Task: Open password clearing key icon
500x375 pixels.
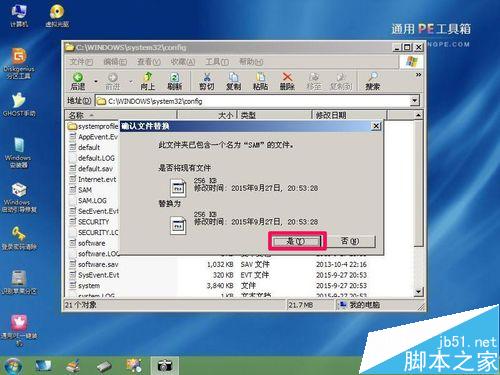Action: click(x=19, y=238)
